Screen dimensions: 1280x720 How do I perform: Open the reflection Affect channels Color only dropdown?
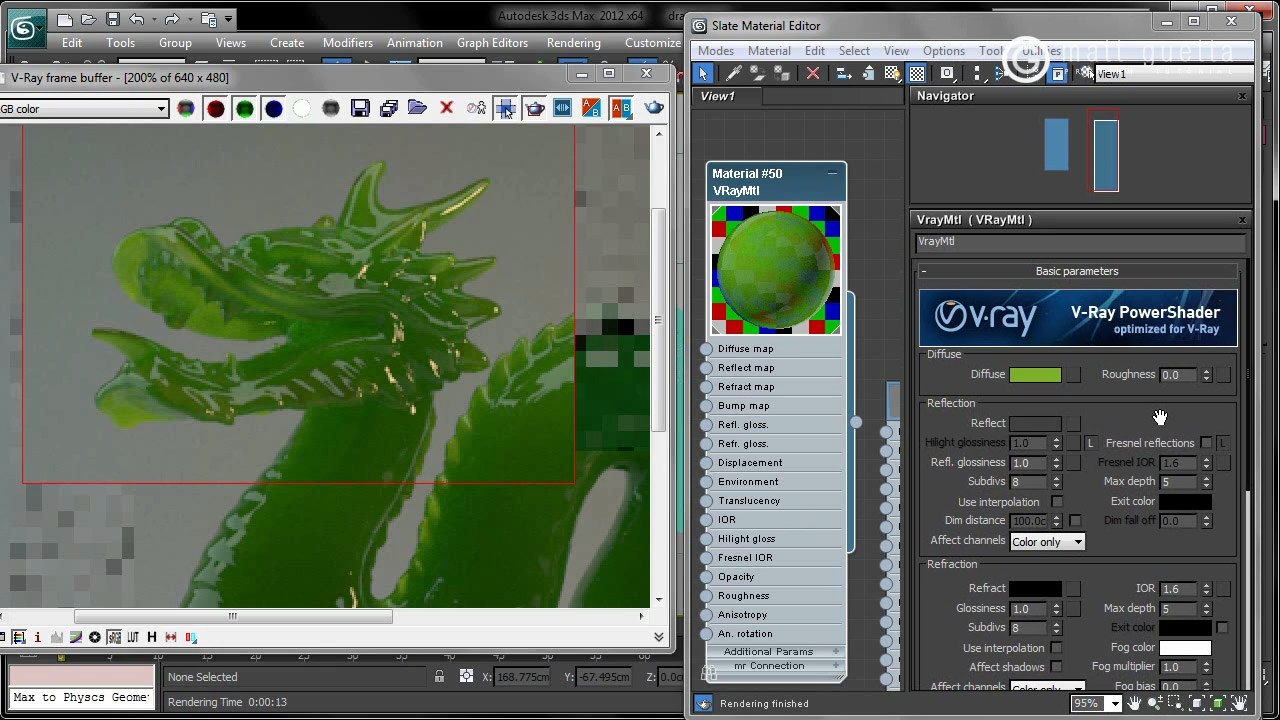tap(1047, 542)
